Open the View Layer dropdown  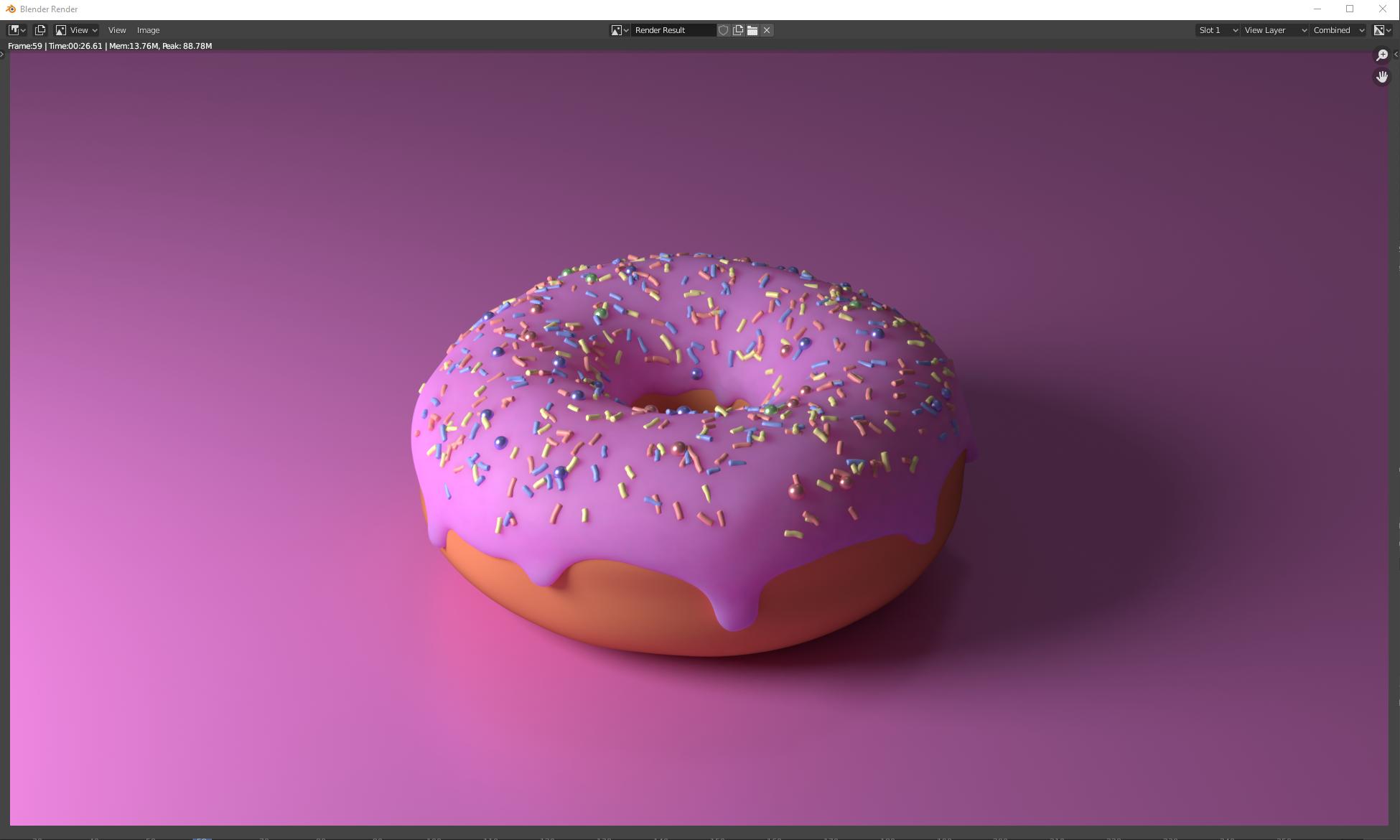tap(1275, 30)
